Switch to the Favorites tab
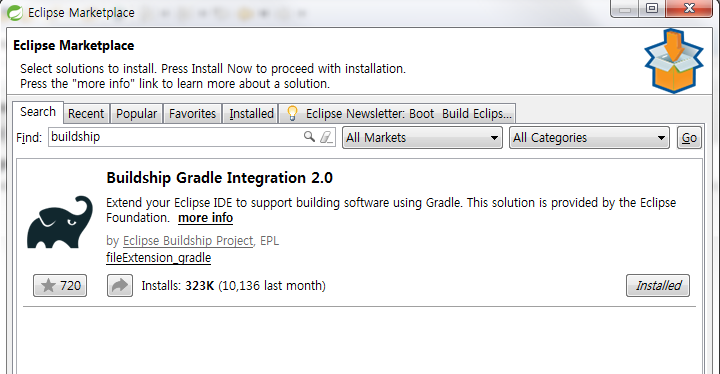The image size is (720, 374). [192, 113]
